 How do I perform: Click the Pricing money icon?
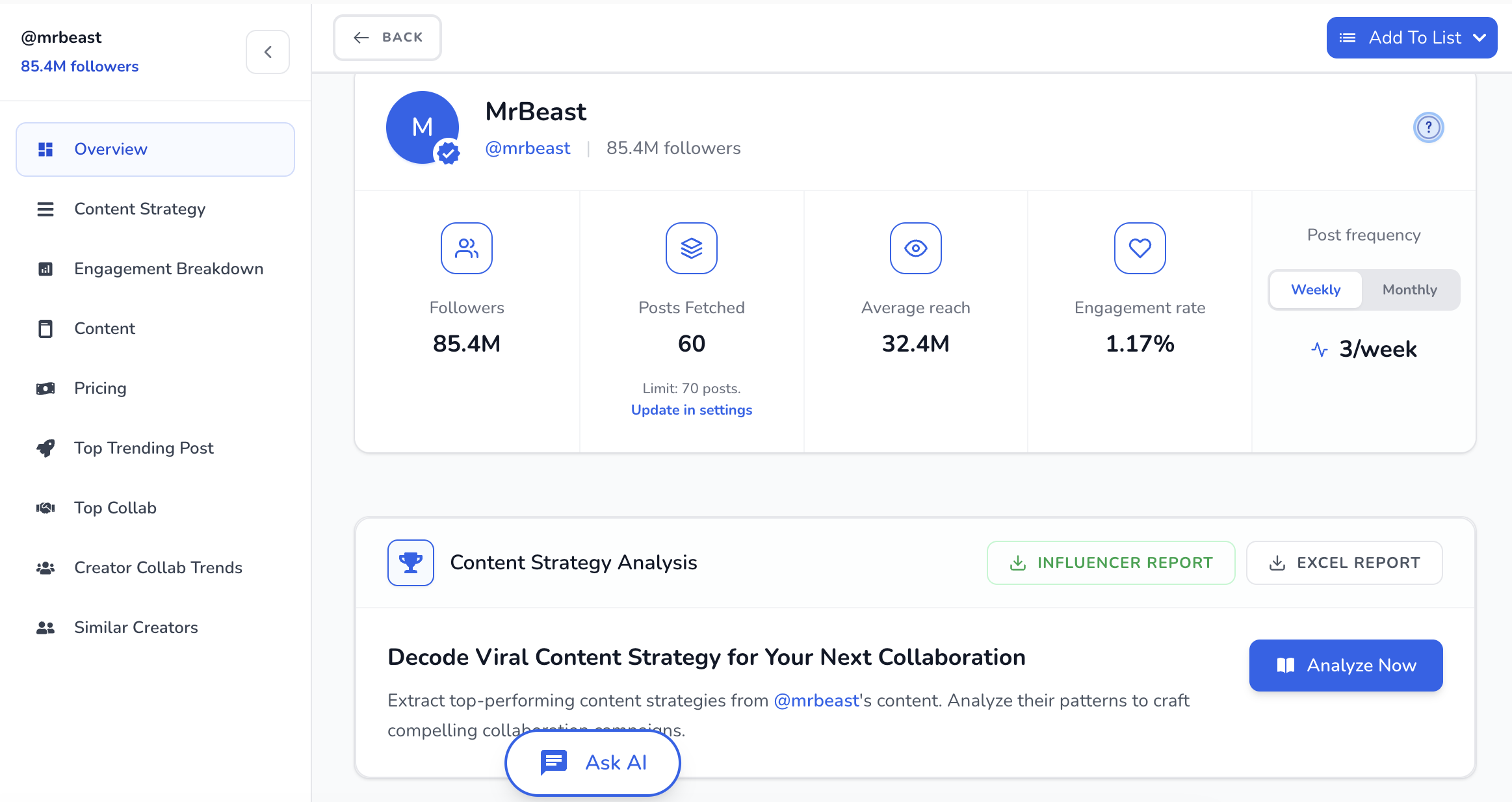46,389
